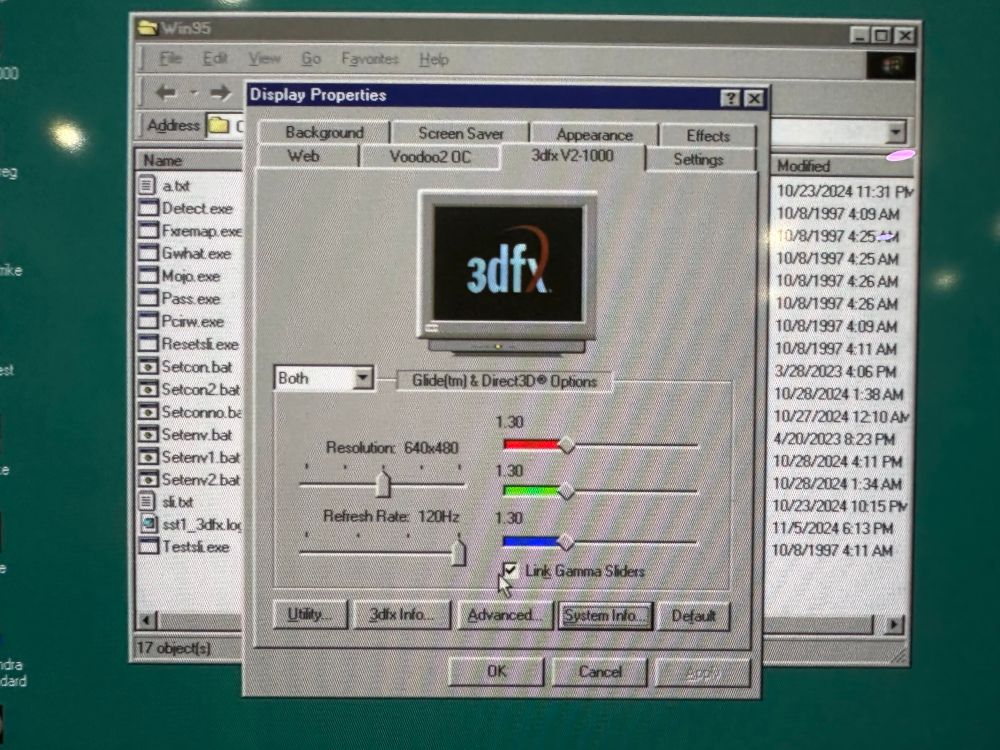Open the Help menu
The width and height of the screenshot is (1000, 750).
click(434, 60)
